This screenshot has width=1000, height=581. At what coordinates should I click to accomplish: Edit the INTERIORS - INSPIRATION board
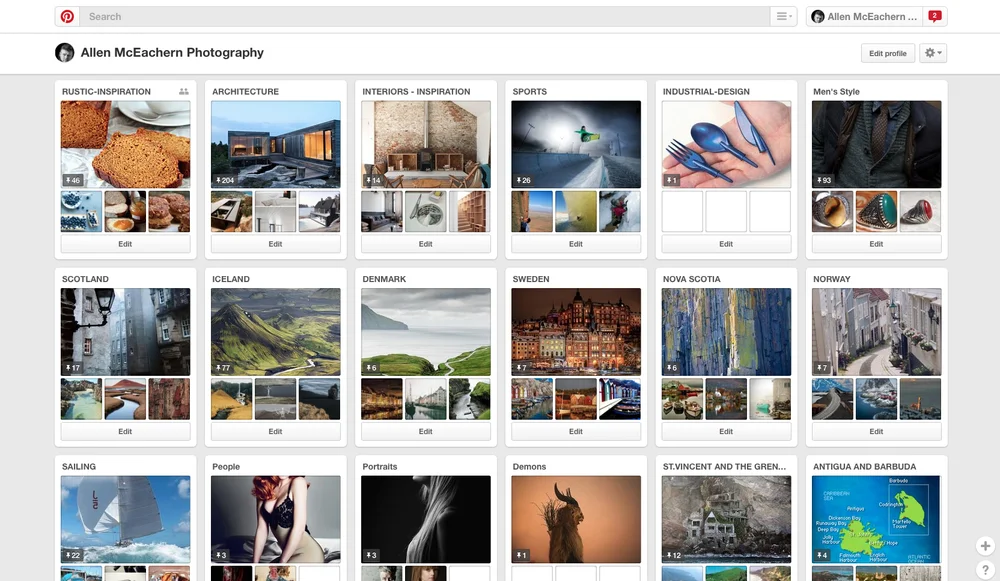(425, 244)
